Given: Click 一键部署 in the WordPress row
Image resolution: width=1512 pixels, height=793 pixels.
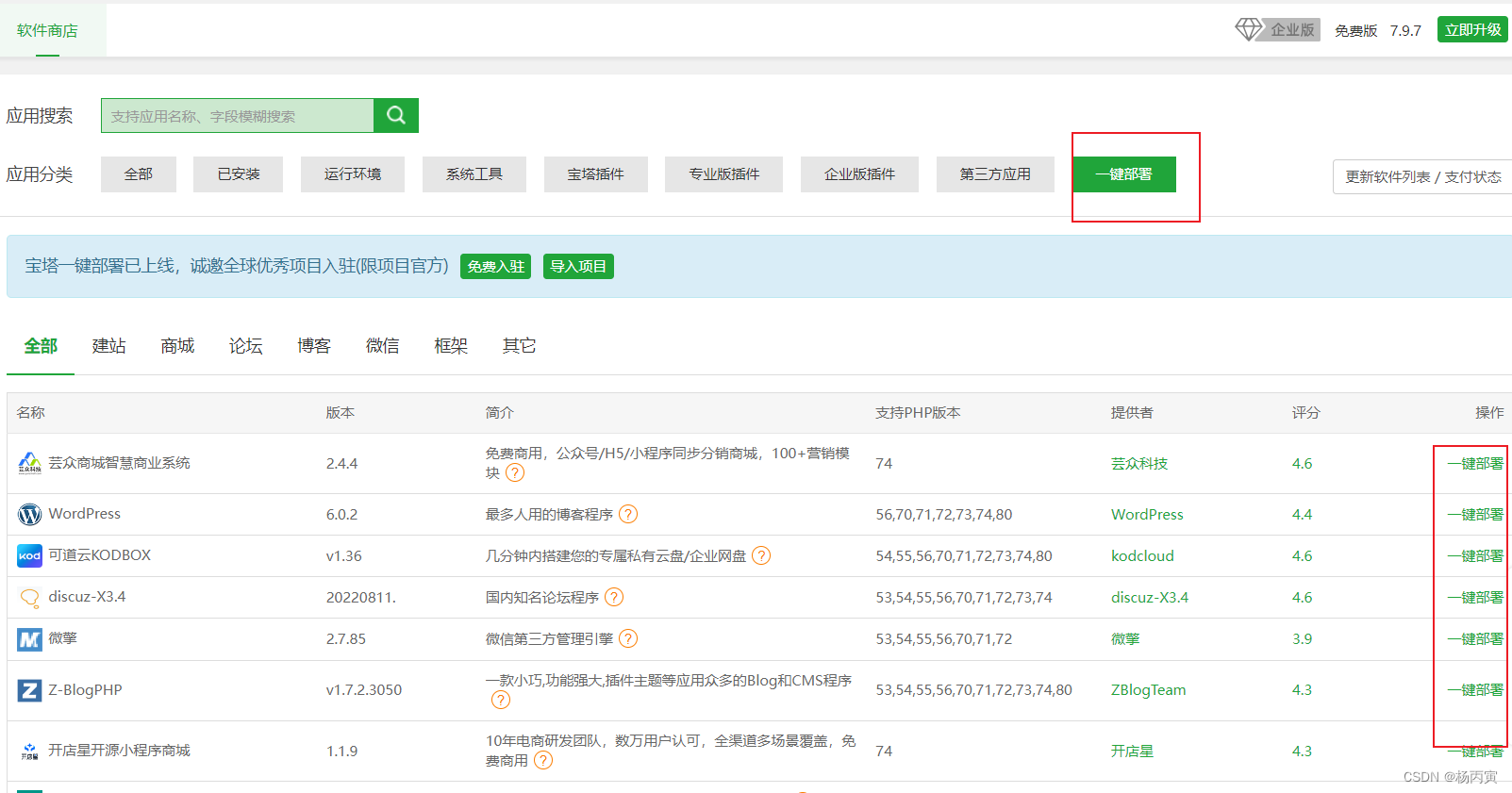Looking at the screenshot, I should [1476, 515].
